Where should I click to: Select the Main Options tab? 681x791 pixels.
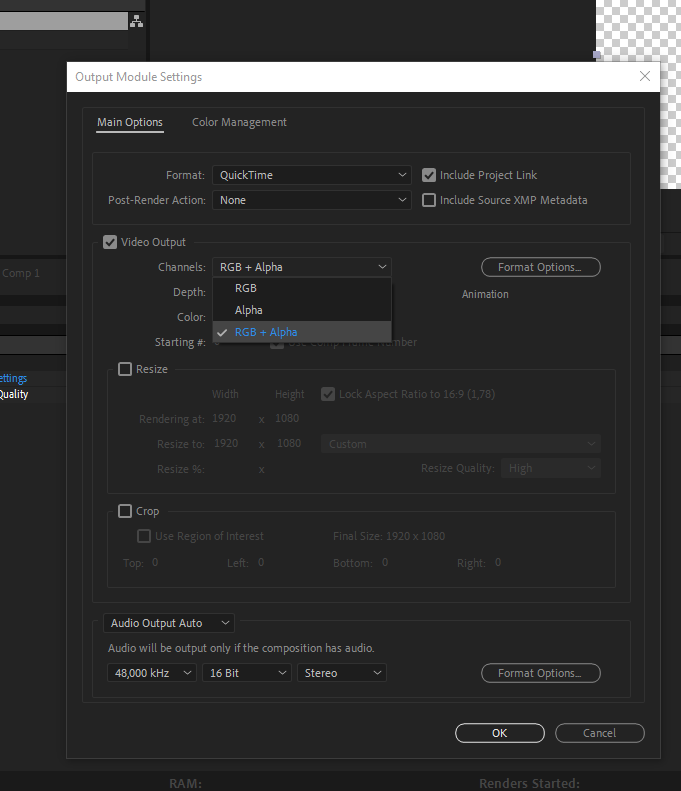pyautogui.click(x=130, y=123)
